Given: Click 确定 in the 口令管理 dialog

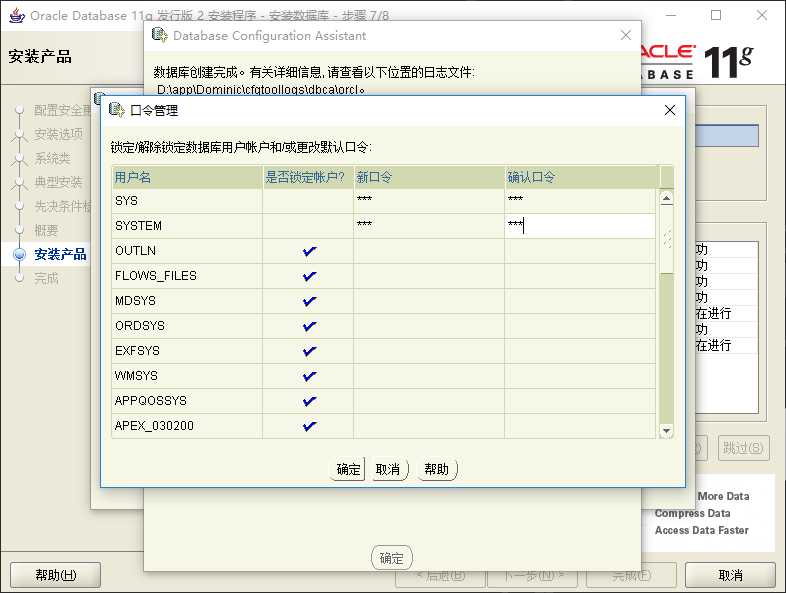Looking at the screenshot, I should pyautogui.click(x=348, y=470).
